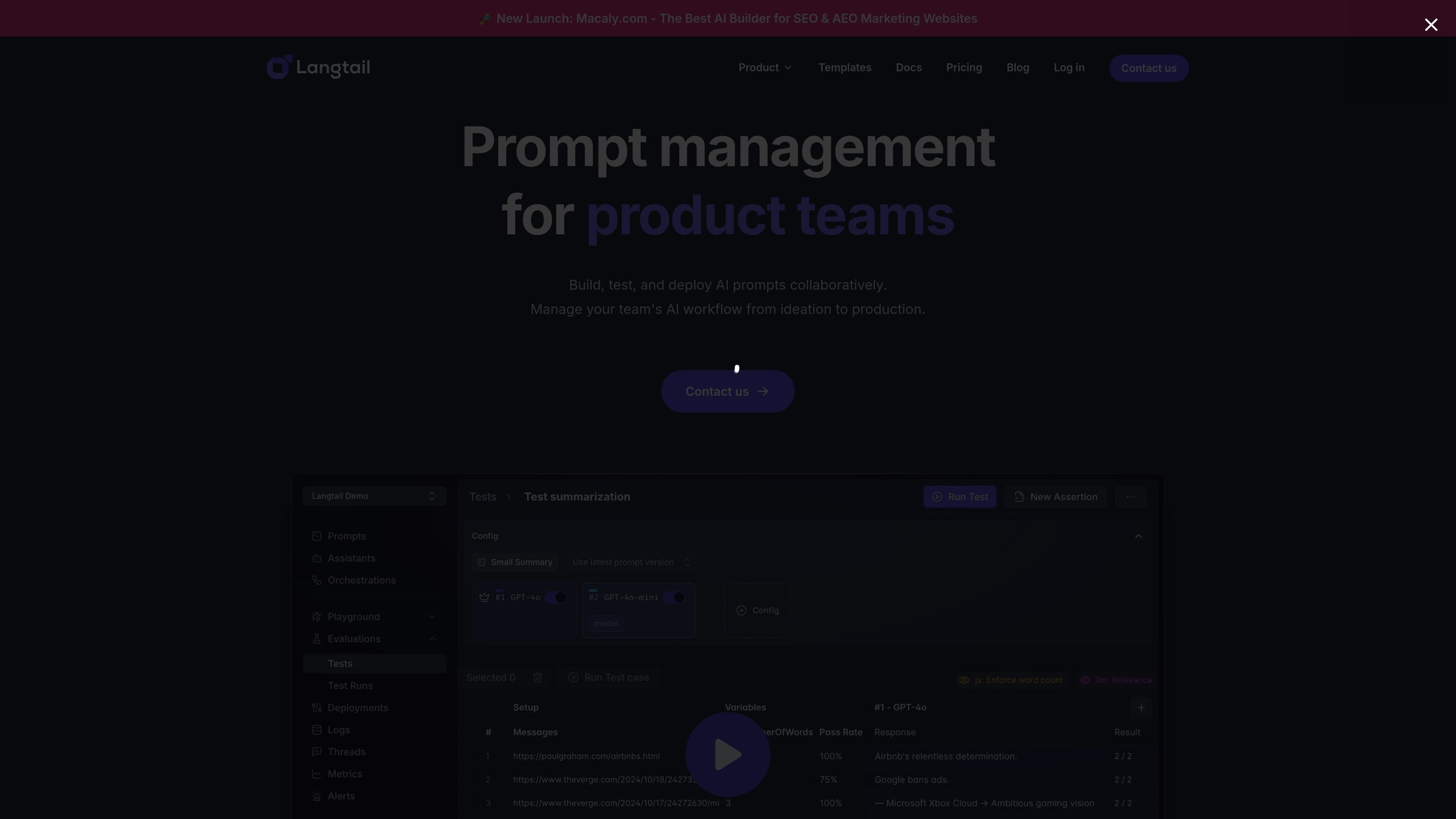Visit the Blog page
Viewport: 1456px width, 819px height.
click(x=1017, y=68)
